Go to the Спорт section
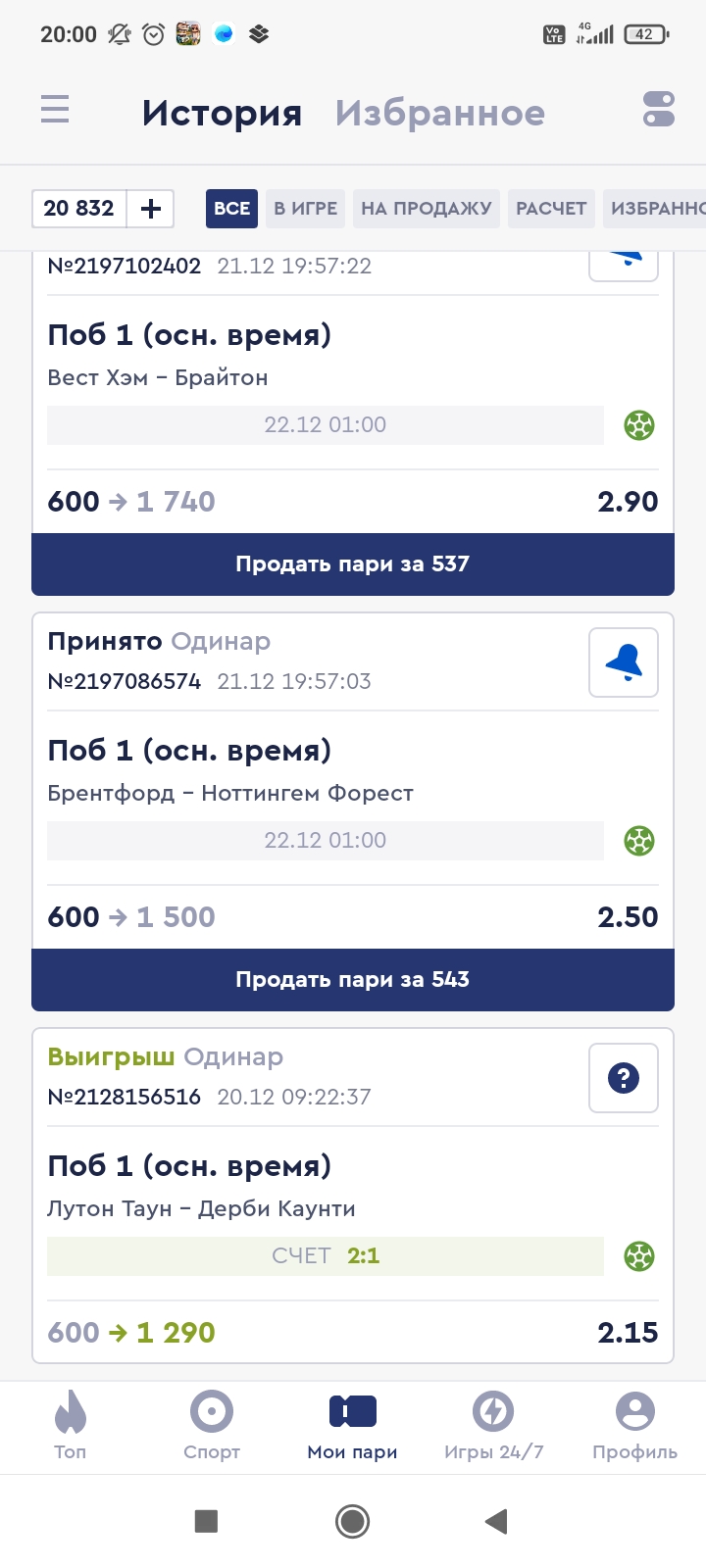Screen dimensions: 706x1568 click(x=212, y=1425)
